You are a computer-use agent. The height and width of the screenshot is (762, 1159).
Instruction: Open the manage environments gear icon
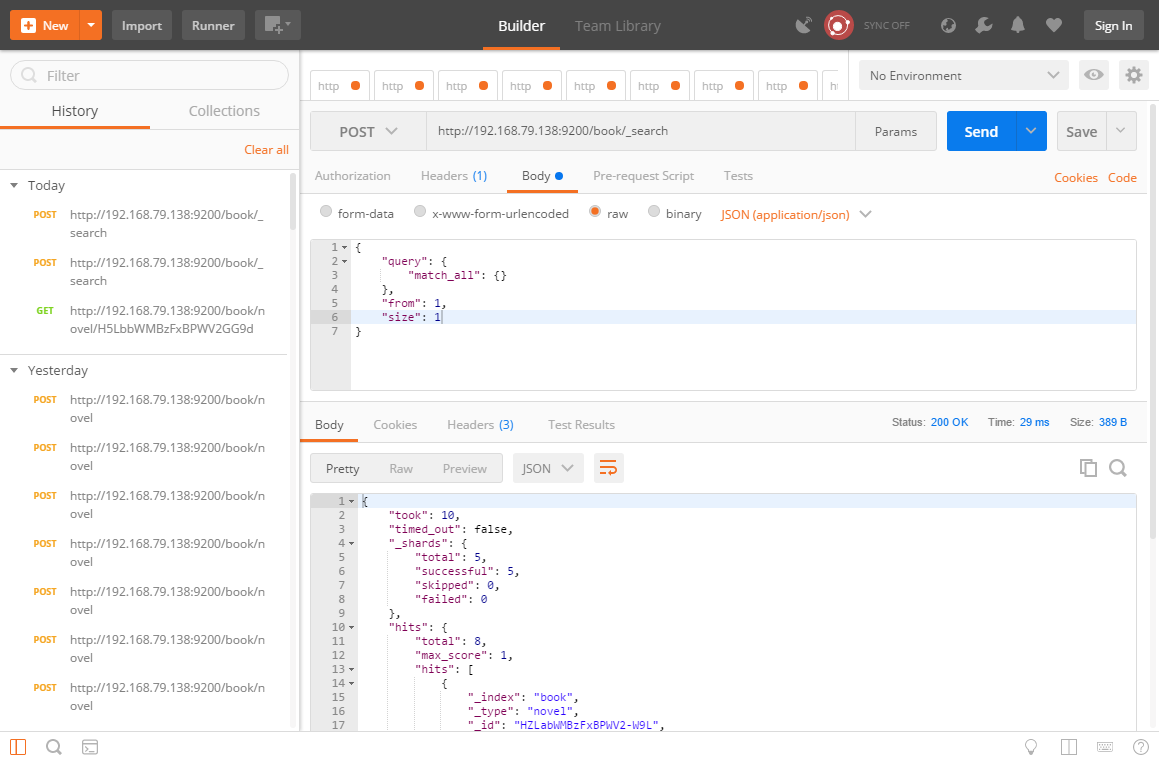click(1133, 76)
